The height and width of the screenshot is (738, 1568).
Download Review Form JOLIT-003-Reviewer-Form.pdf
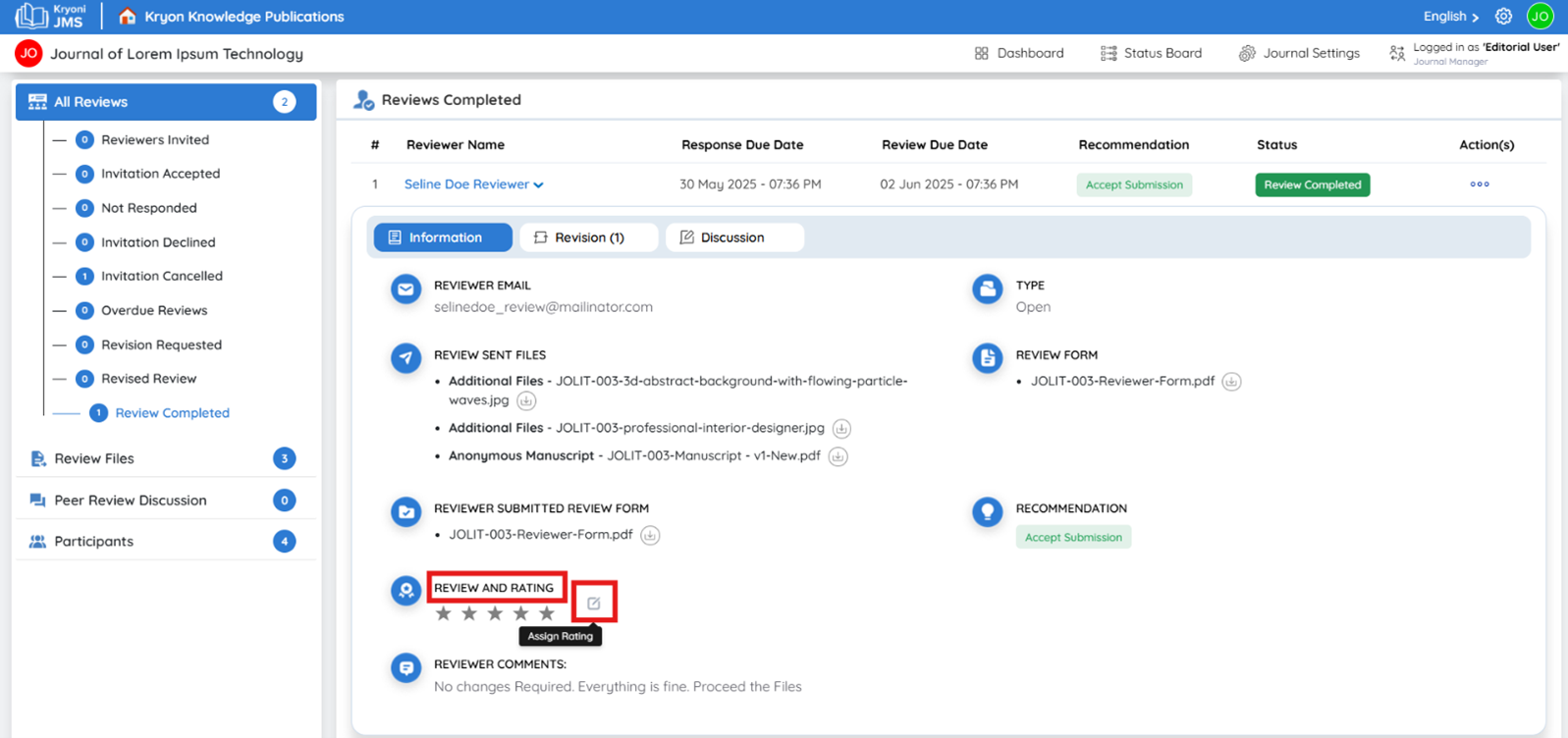click(x=1231, y=382)
